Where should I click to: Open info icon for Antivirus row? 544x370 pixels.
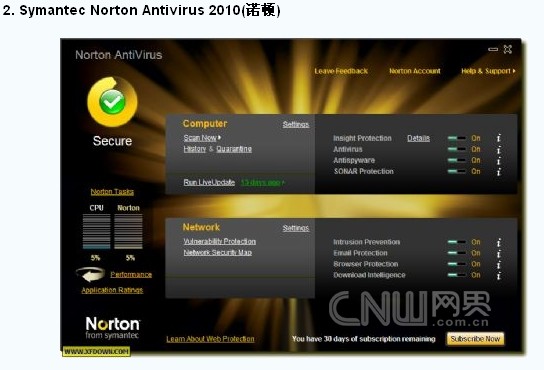(499, 149)
